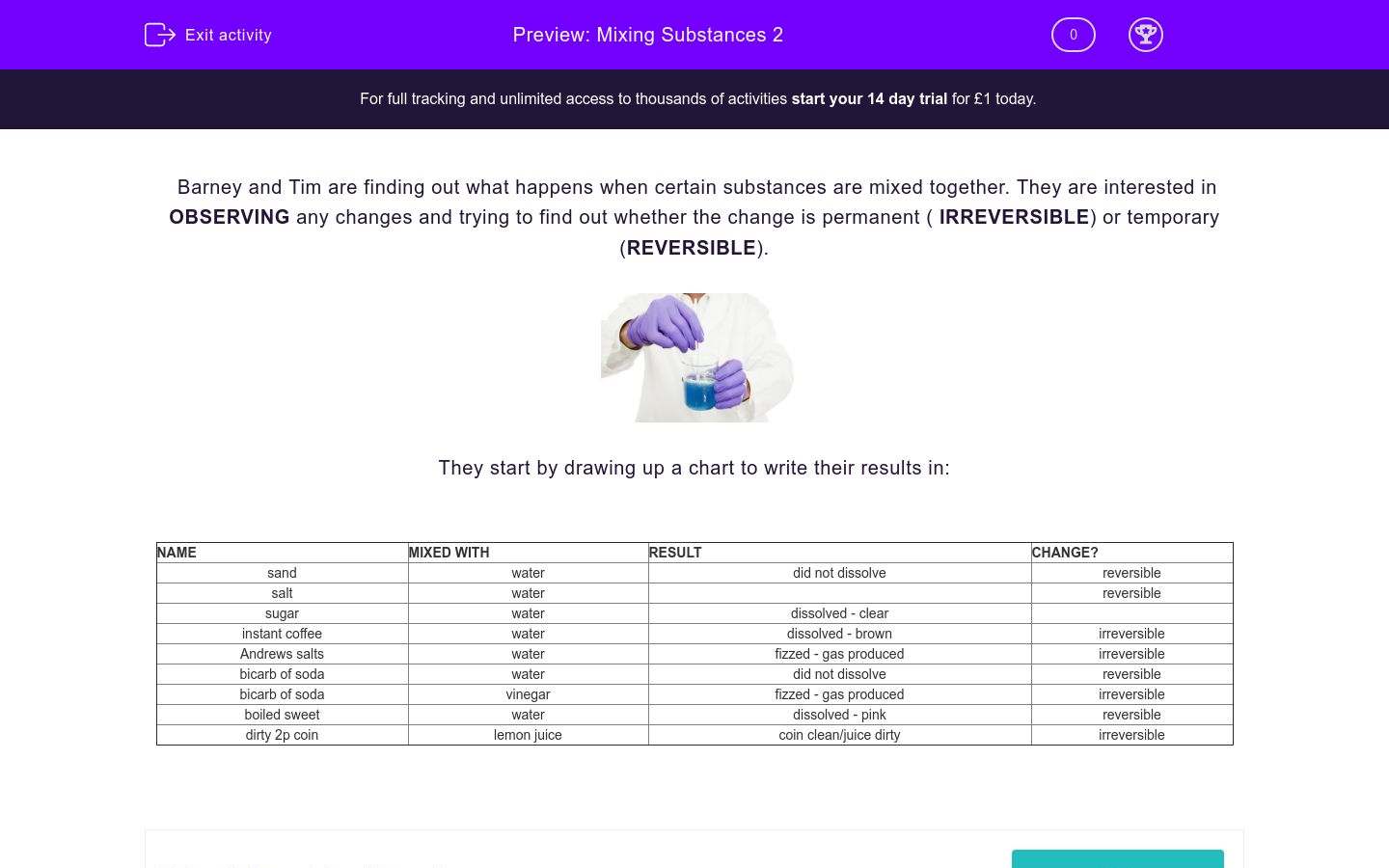Select the score badge showing 0
This screenshot has height=868, width=1389.
(1074, 35)
